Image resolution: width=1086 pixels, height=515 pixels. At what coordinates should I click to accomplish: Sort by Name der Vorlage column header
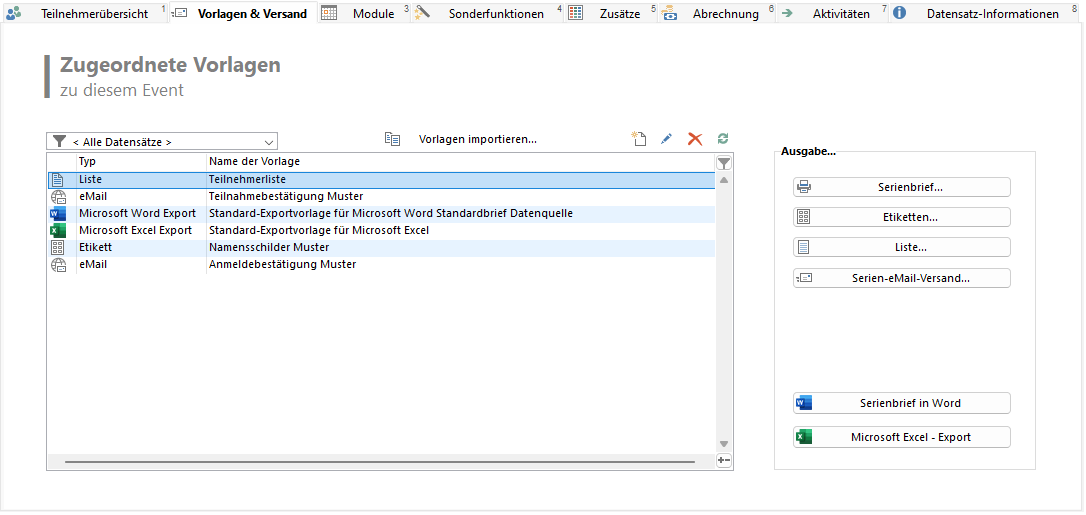(x=254, y=162)
